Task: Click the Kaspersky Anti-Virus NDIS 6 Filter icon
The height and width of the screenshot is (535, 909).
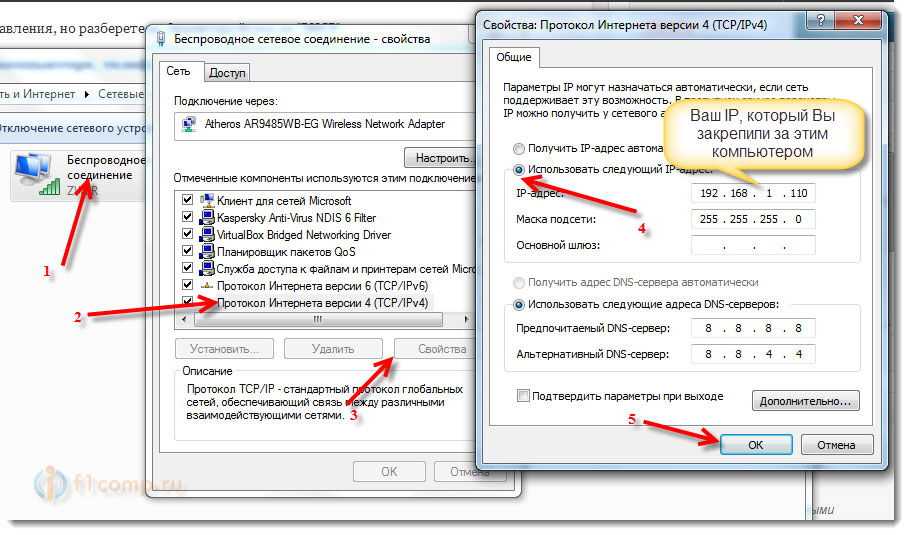Action: 208,217
